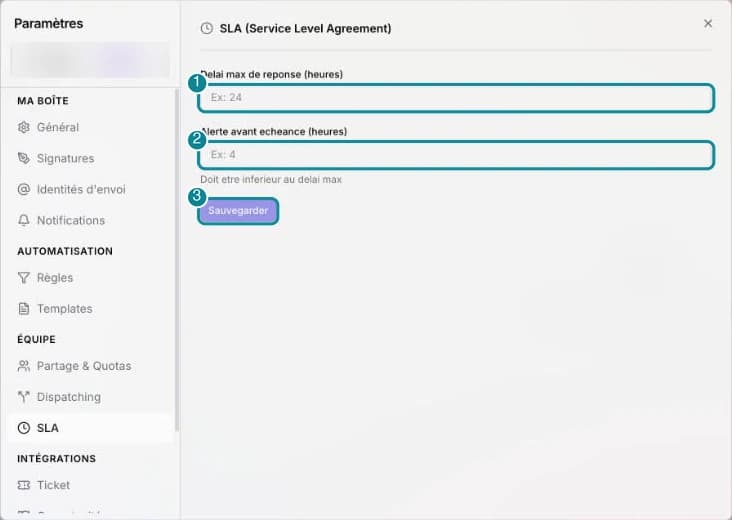Click the bell icon beside Notifications

(23, 220)
